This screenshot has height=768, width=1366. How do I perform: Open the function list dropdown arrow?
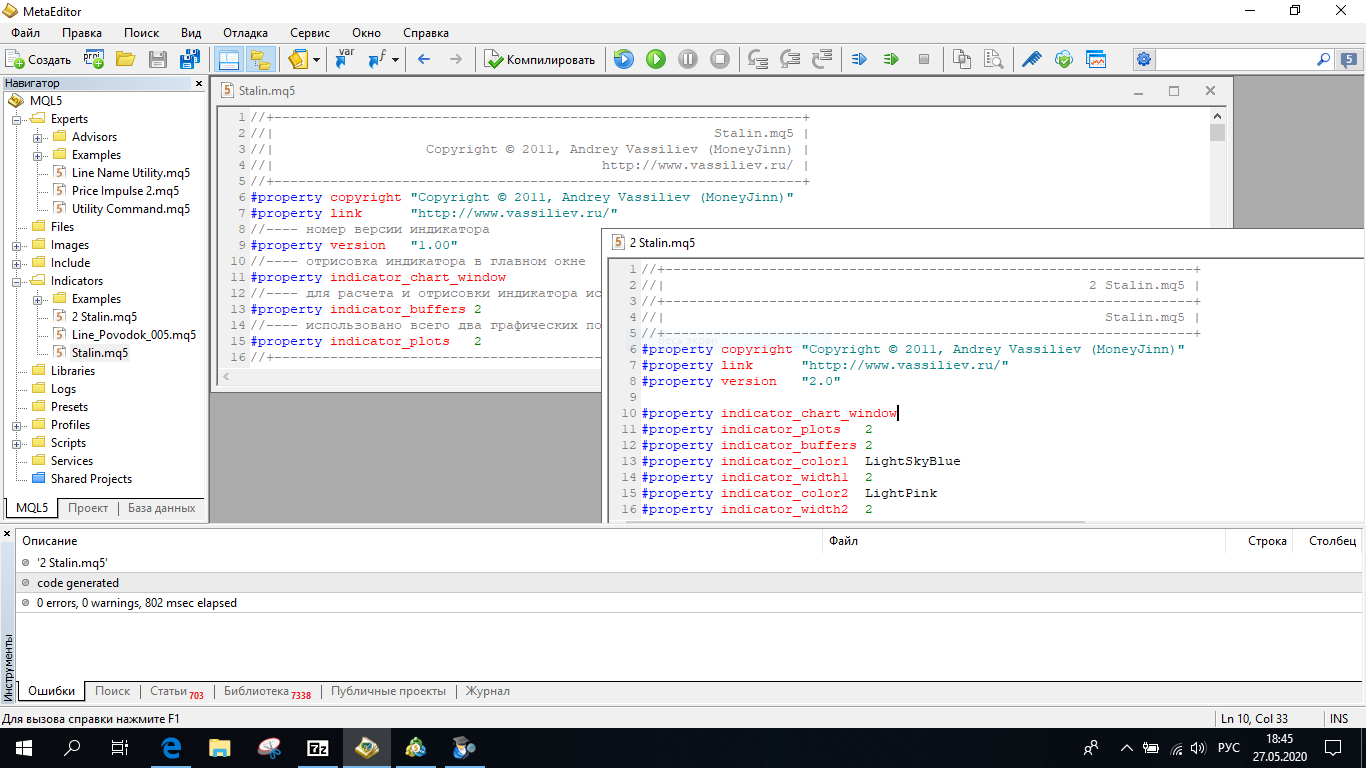click(395, 60)
